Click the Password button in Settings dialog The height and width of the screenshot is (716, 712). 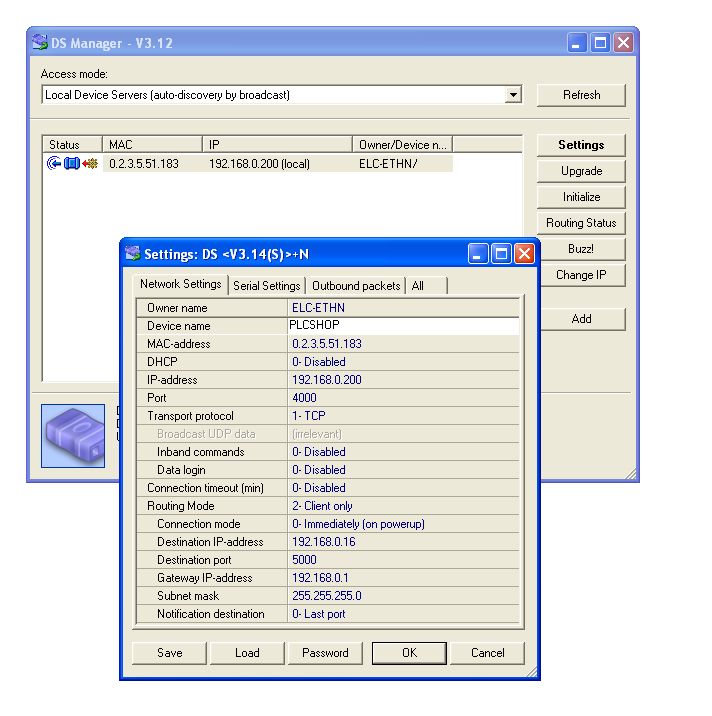pyautogui.click(x=325, y=653)
